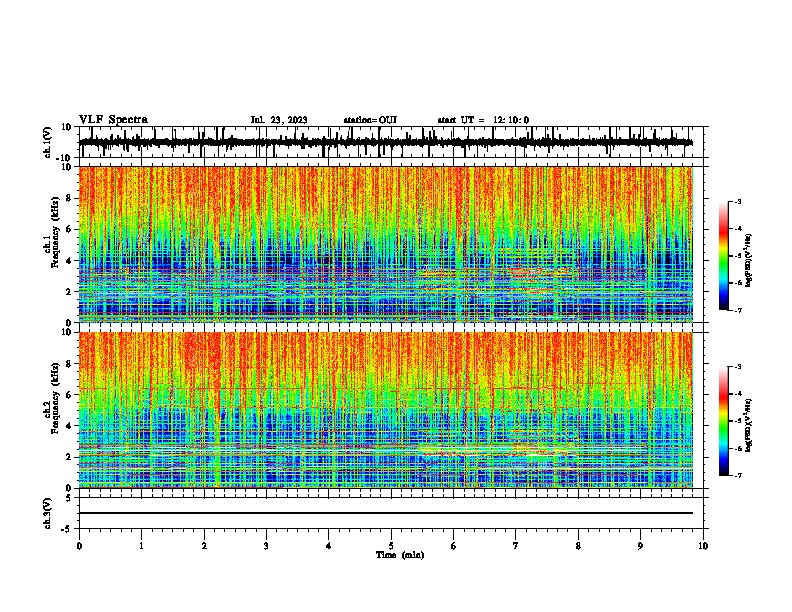Image resolution: width=792 pixels, height=612 pixels.
Task: Click the "-7" label on ch.2 color scale
Action: click(x=738, y=475)
